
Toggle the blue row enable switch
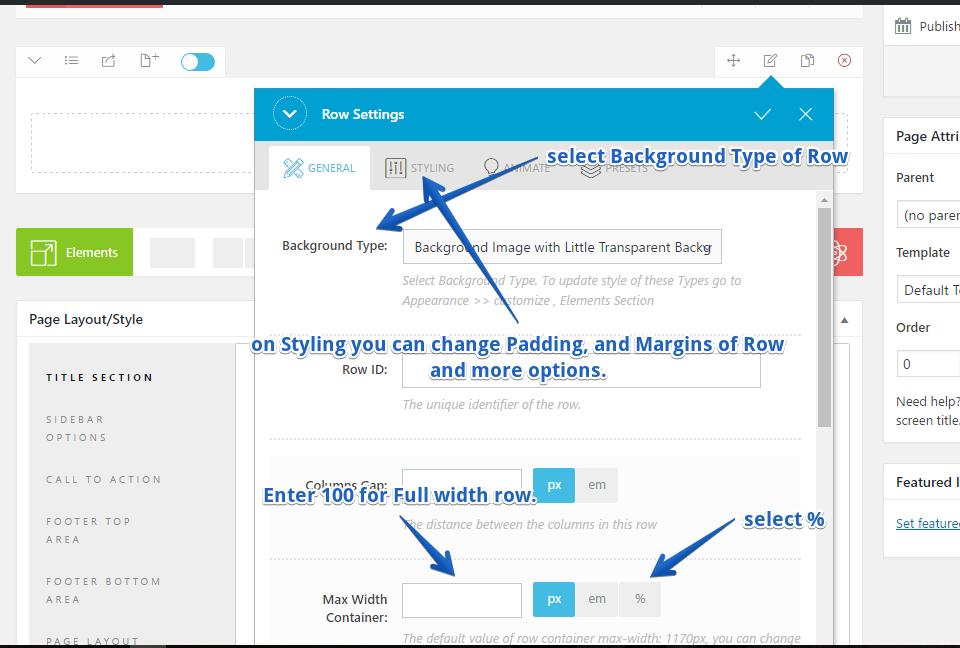click(x=198, y=62)
